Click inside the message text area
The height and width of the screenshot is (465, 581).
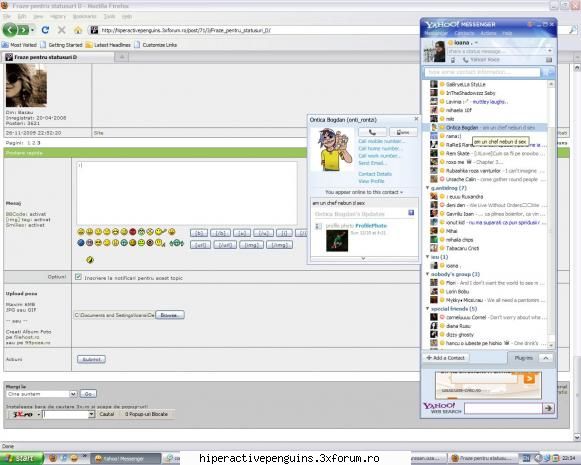pyautogui.click(x=187, y=193)
